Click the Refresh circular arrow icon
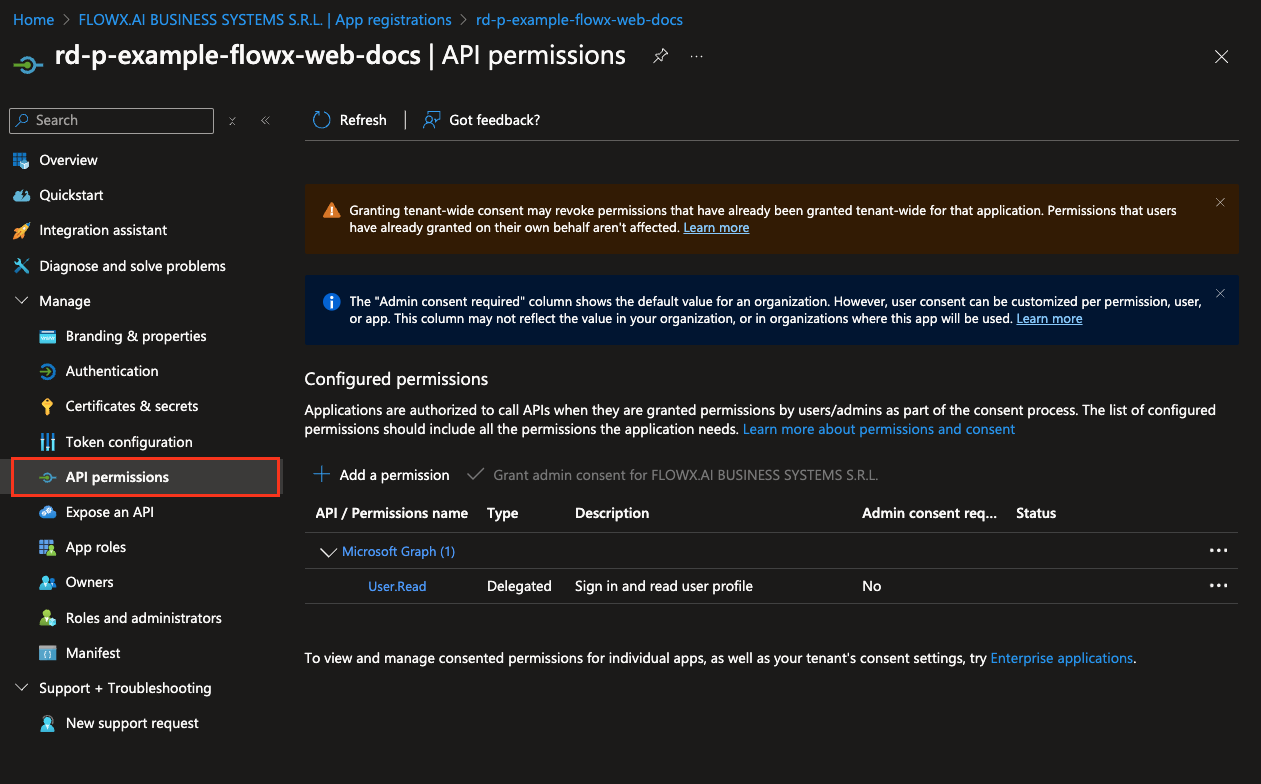1261x784 pixels. click(x=321, y=120)
